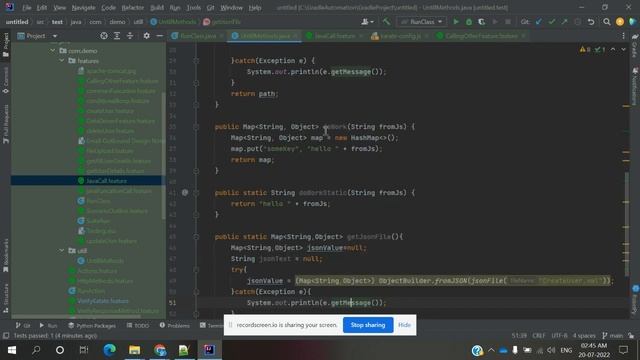Open Microsoft Edge from the Windows taskbar
640x360 pixels.
(109, 350)
